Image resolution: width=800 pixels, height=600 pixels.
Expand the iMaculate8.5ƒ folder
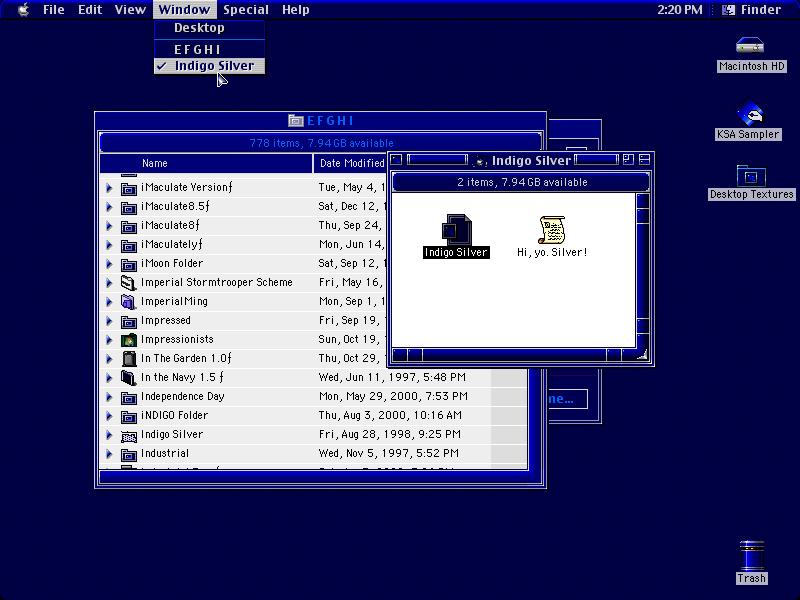pos(109,207)
